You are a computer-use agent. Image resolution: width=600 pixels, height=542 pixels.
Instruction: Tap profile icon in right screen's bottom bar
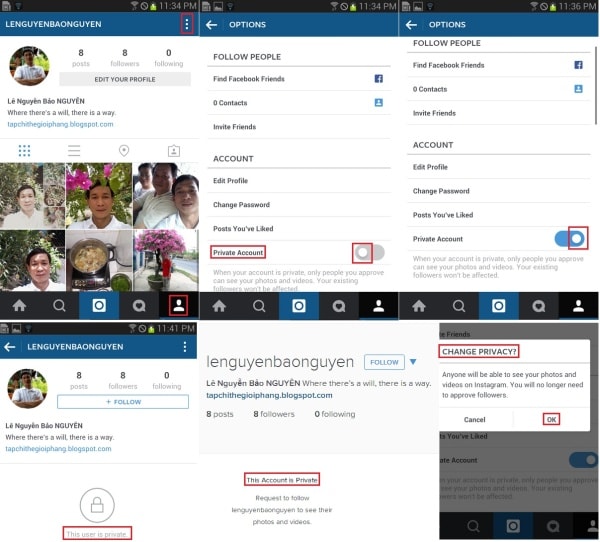(x=579, y=306)
